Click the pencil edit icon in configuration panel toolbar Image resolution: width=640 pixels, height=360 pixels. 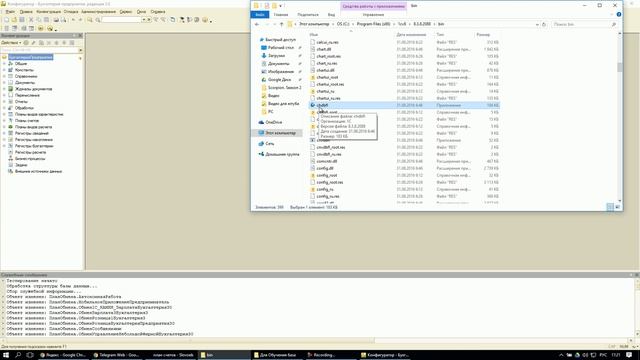pyautogui.click(x=33, y=42)
